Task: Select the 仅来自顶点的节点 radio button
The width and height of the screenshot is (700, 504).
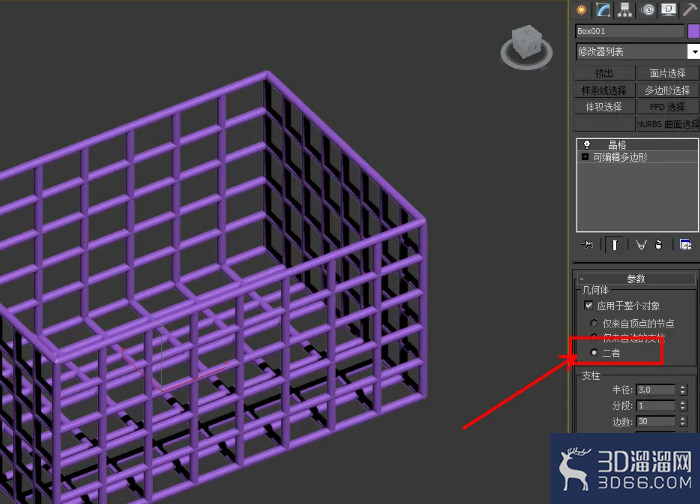Action: [x=594, y=323]
